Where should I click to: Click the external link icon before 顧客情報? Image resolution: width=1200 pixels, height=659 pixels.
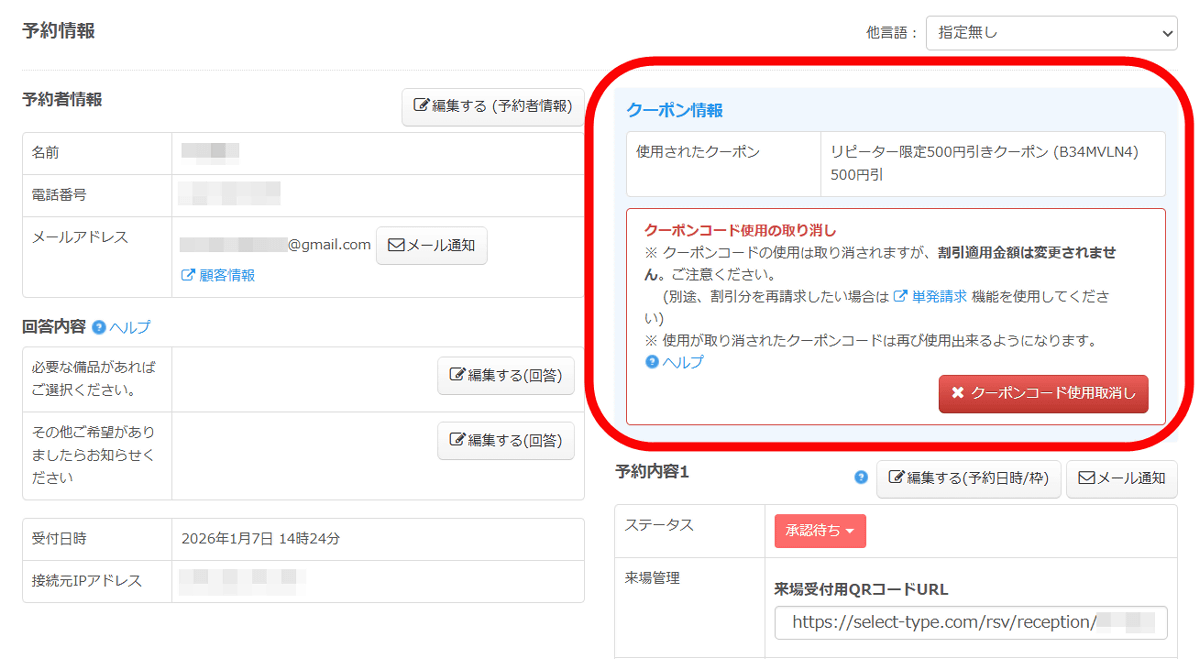(187, 275)
